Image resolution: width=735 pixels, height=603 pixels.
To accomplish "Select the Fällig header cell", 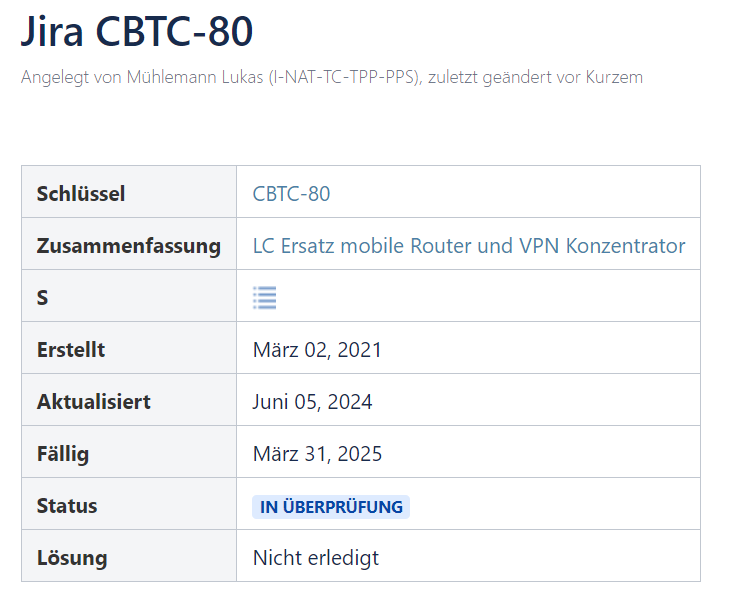I will pos(129,452).
